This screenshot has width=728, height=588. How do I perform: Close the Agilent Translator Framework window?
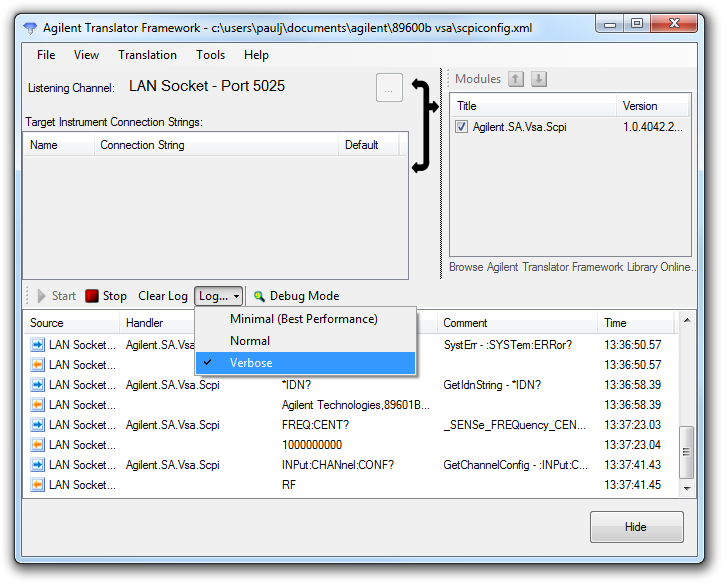674,23
